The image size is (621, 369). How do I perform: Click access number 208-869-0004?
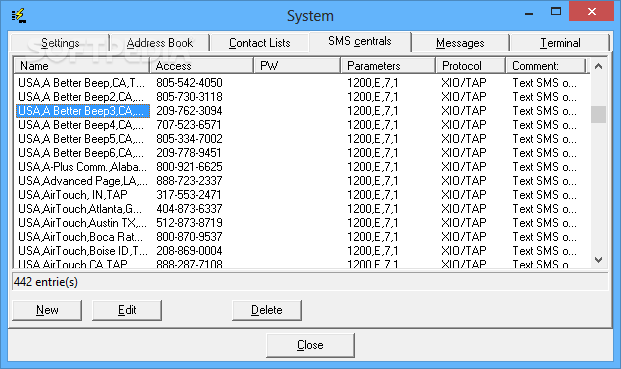pos(189,251)
